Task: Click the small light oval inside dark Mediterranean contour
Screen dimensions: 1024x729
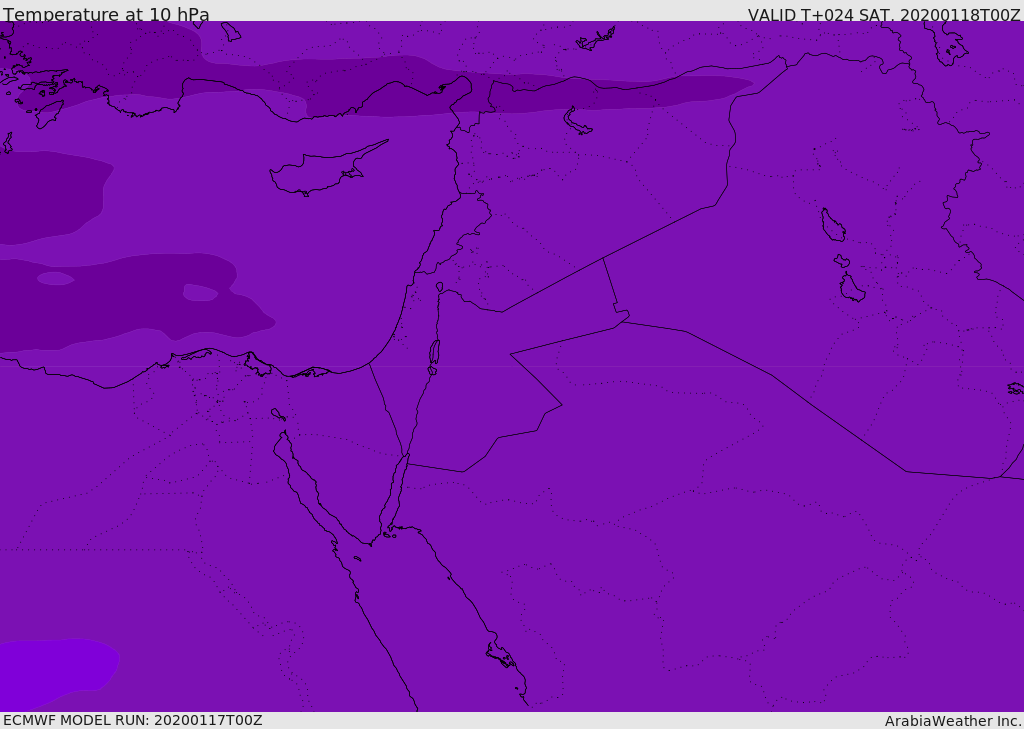Action: coord(55,278)
